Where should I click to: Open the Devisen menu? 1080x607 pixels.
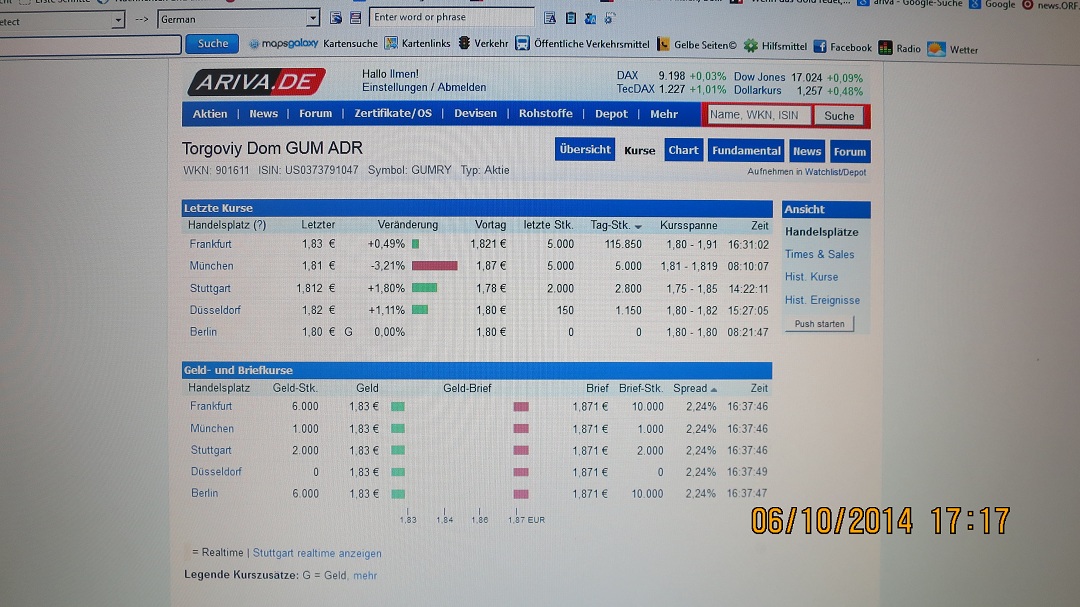(475, 114)
